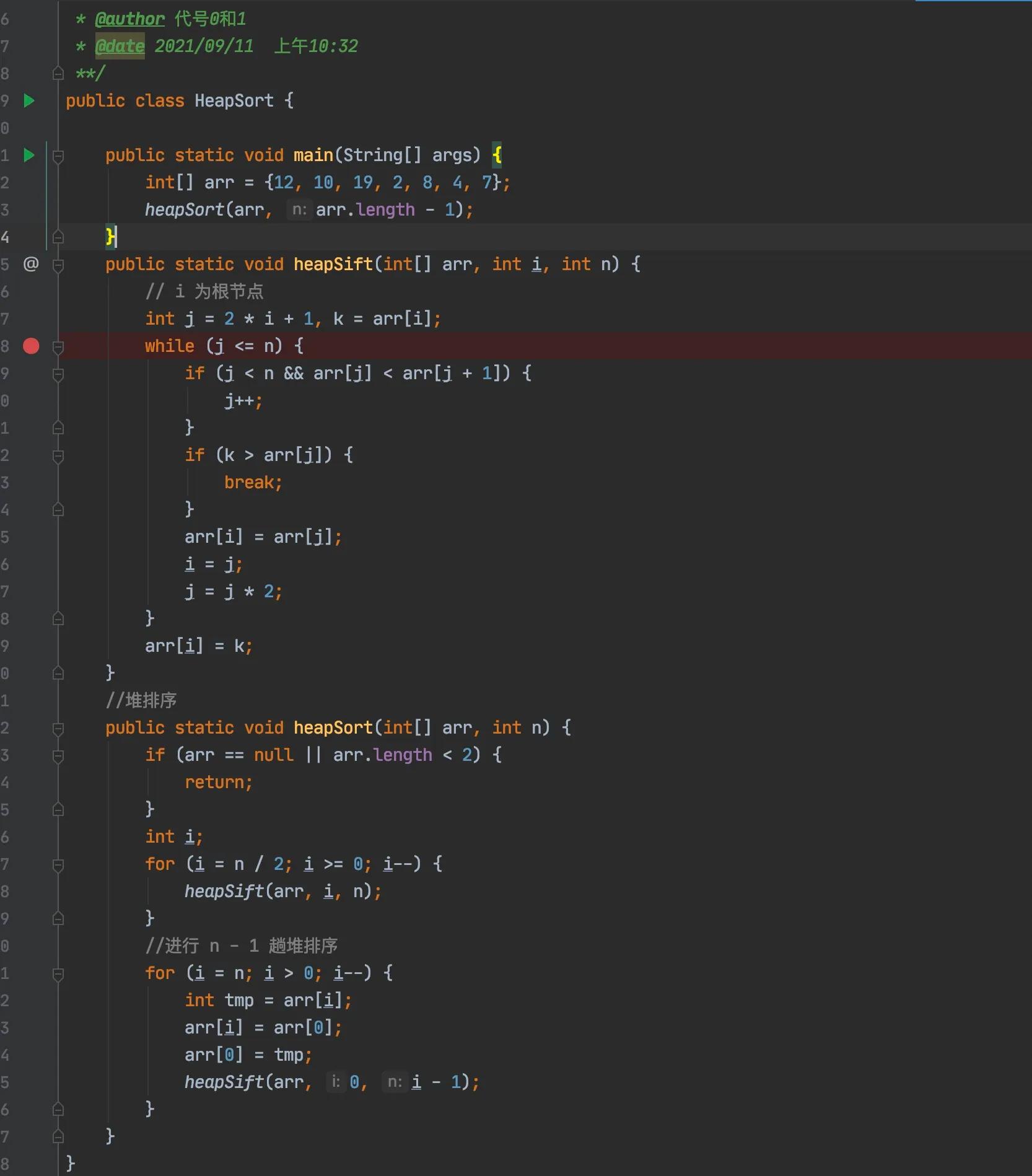The image size is (1032, 1176).
Task: Collapse the second for loop fold marker
Action: [x=58, y=974]
